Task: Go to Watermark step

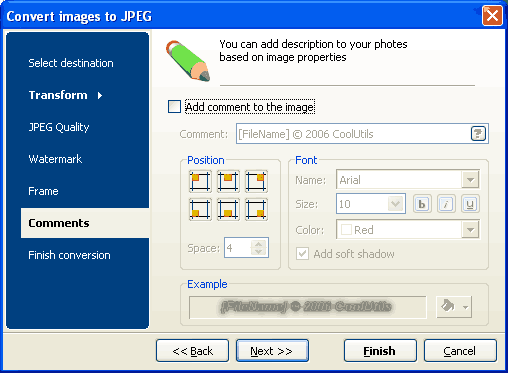Action: (x=55, y=159)
